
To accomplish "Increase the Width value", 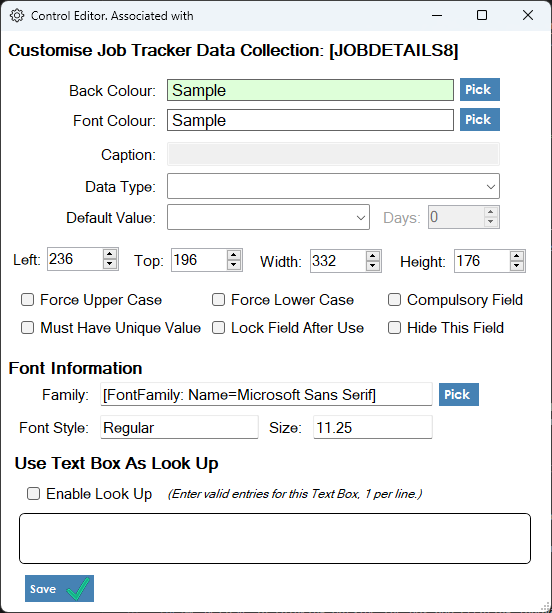I will point(373,256).
